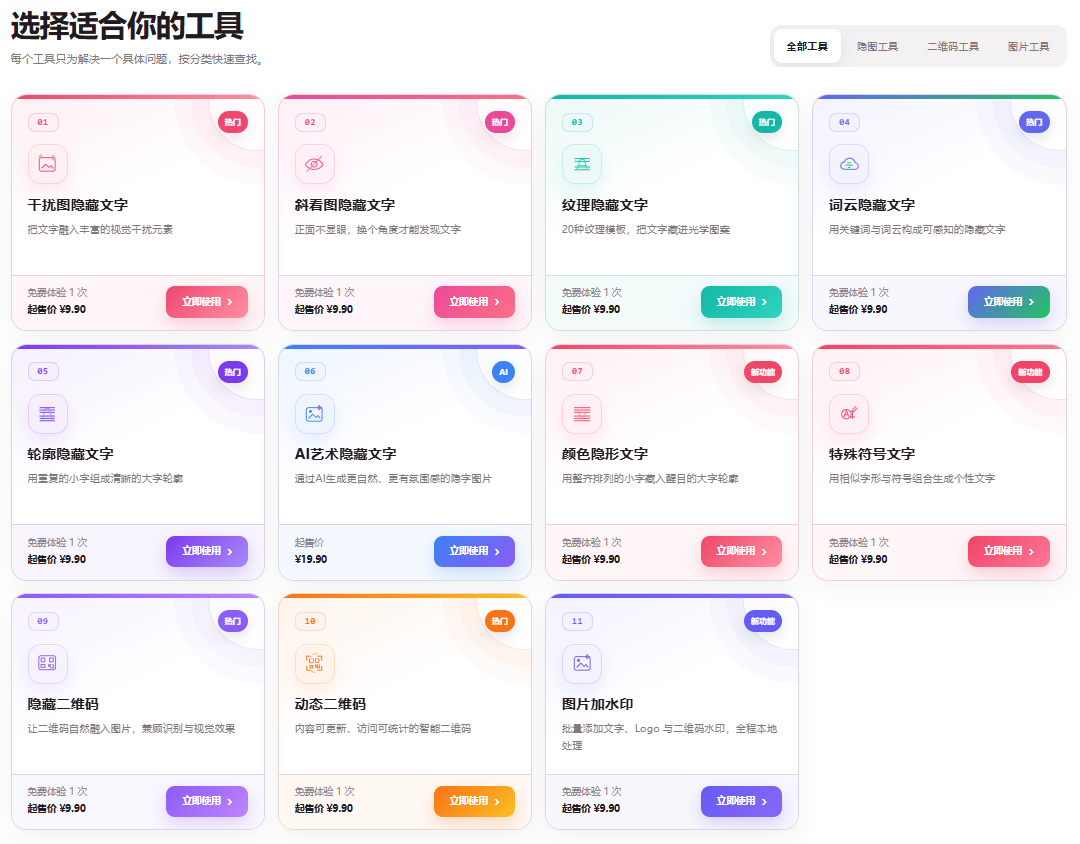This screenshot has height=844, width=1080.
Task: Click 立即使用 for 轮廓隐藏文字
Action: click(x=207, y=551)
